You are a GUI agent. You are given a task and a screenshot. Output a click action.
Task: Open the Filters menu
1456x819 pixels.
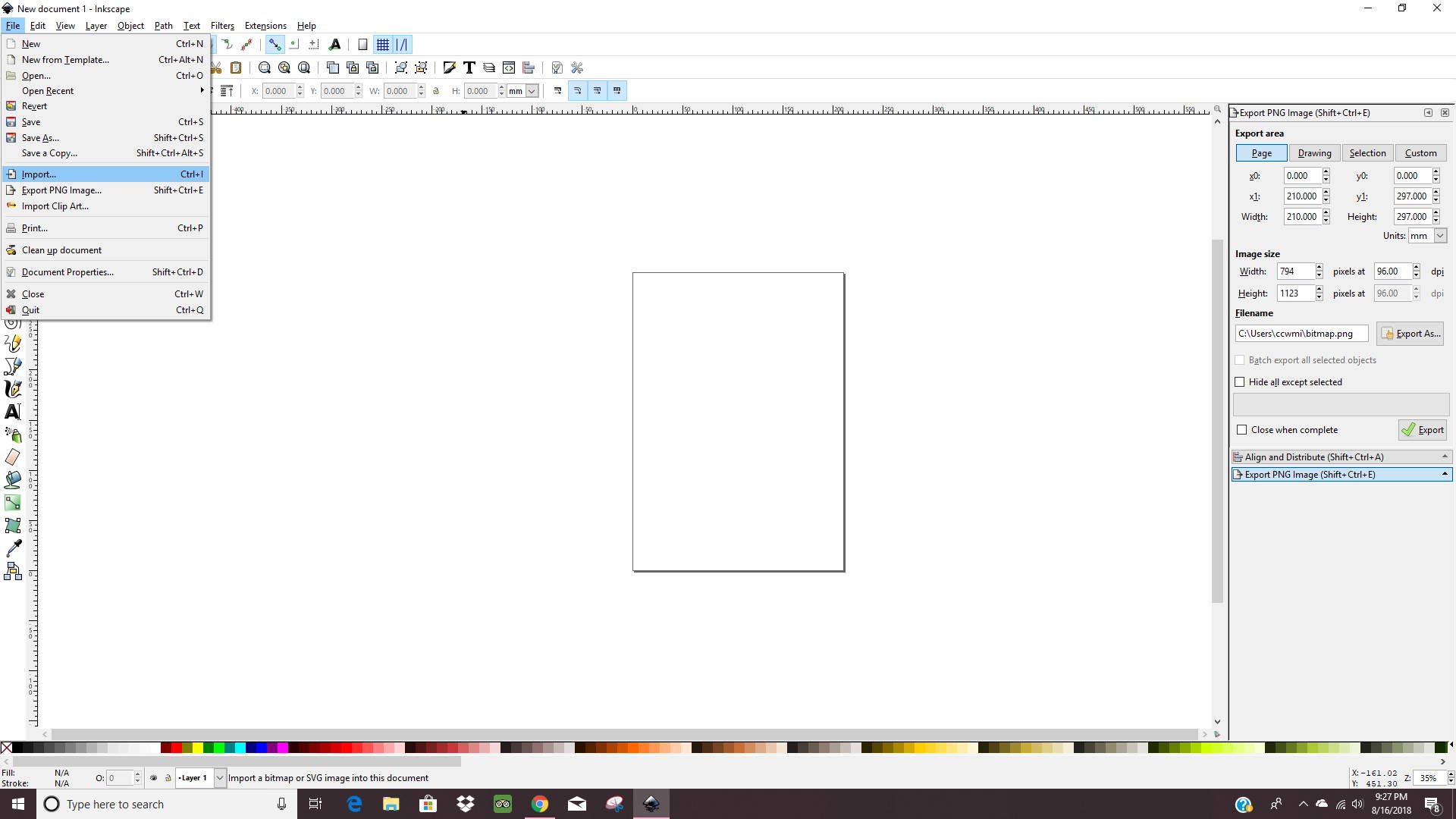pos(222,26)
